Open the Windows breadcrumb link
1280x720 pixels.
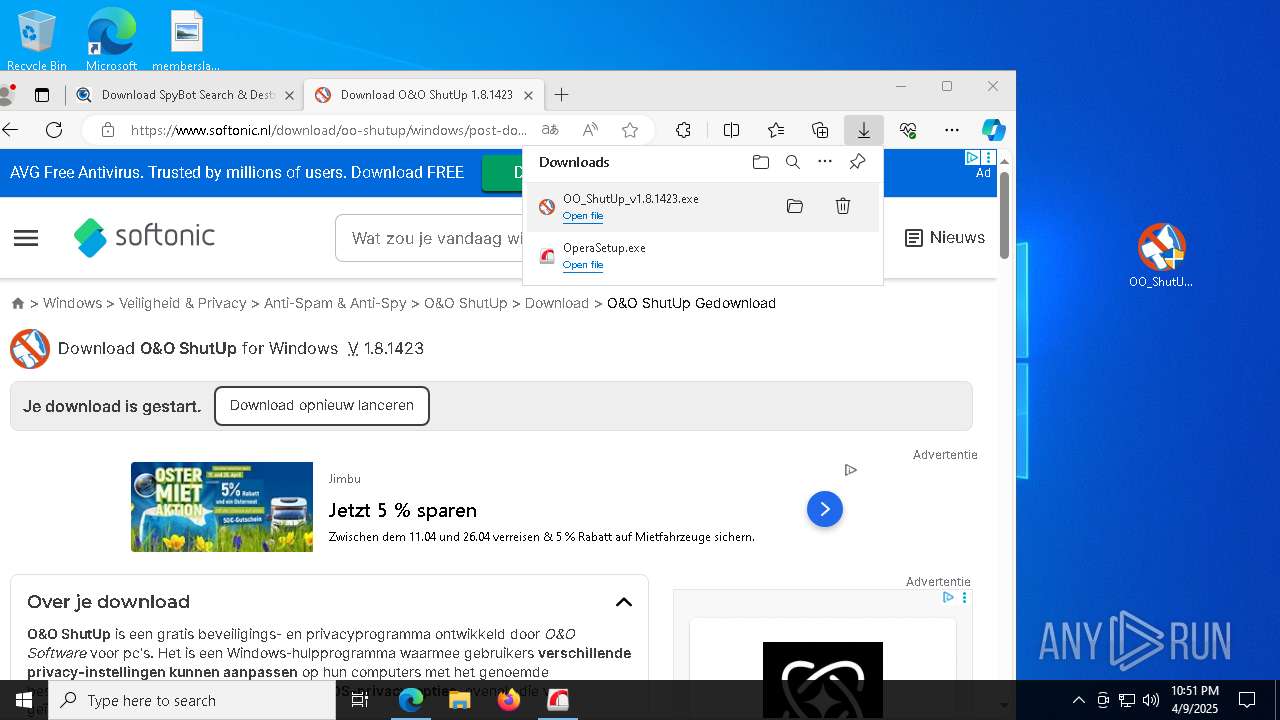tap(72, 303)
